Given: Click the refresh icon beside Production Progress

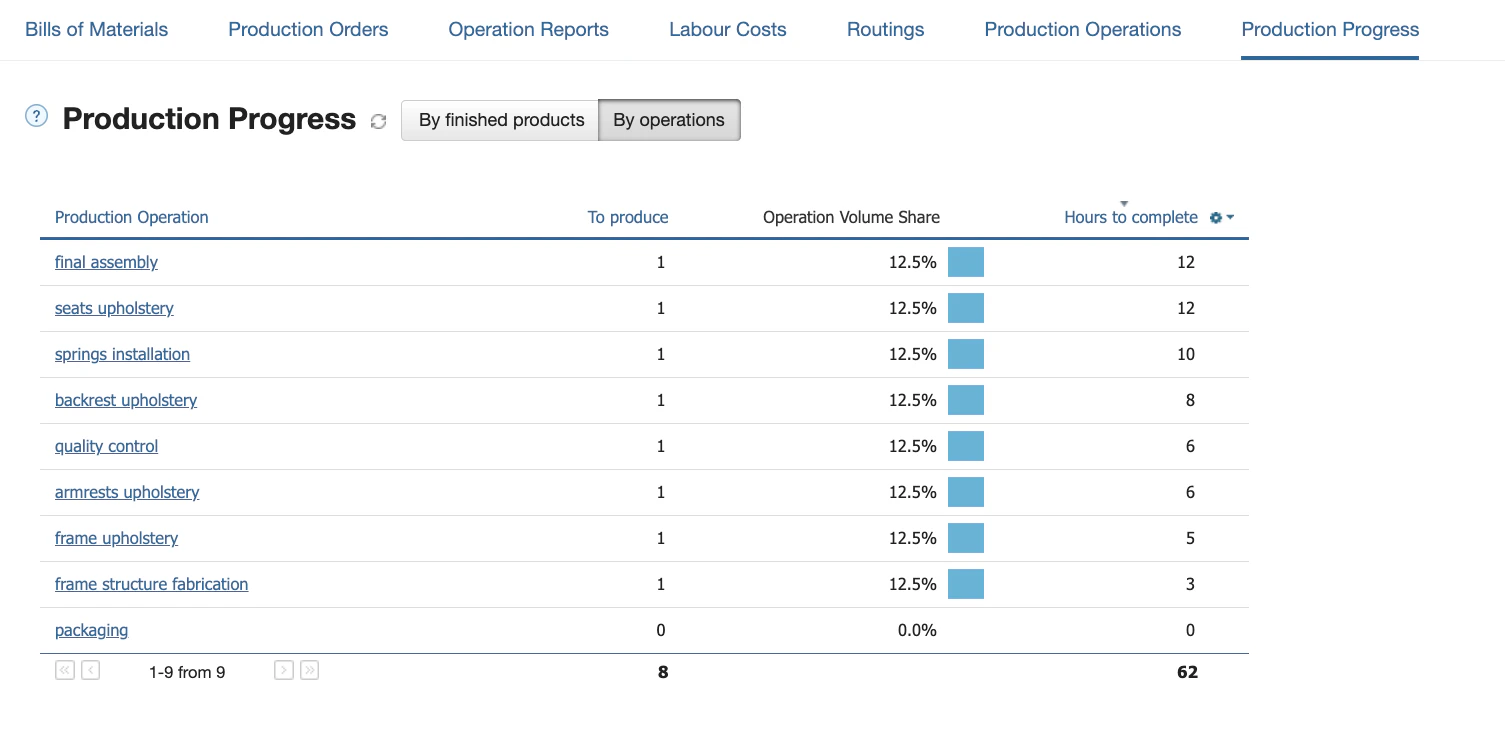Looking at the screenshot, I should tap(378, 121).
